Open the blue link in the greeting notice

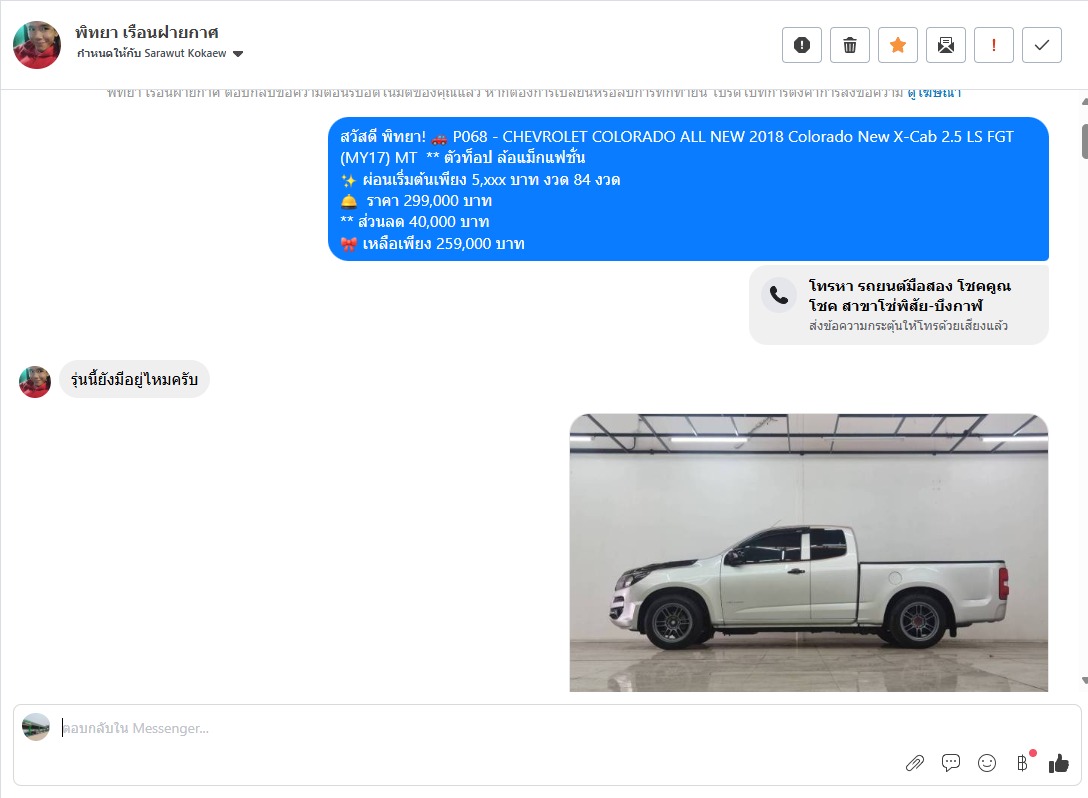click(x=934, y=92)
